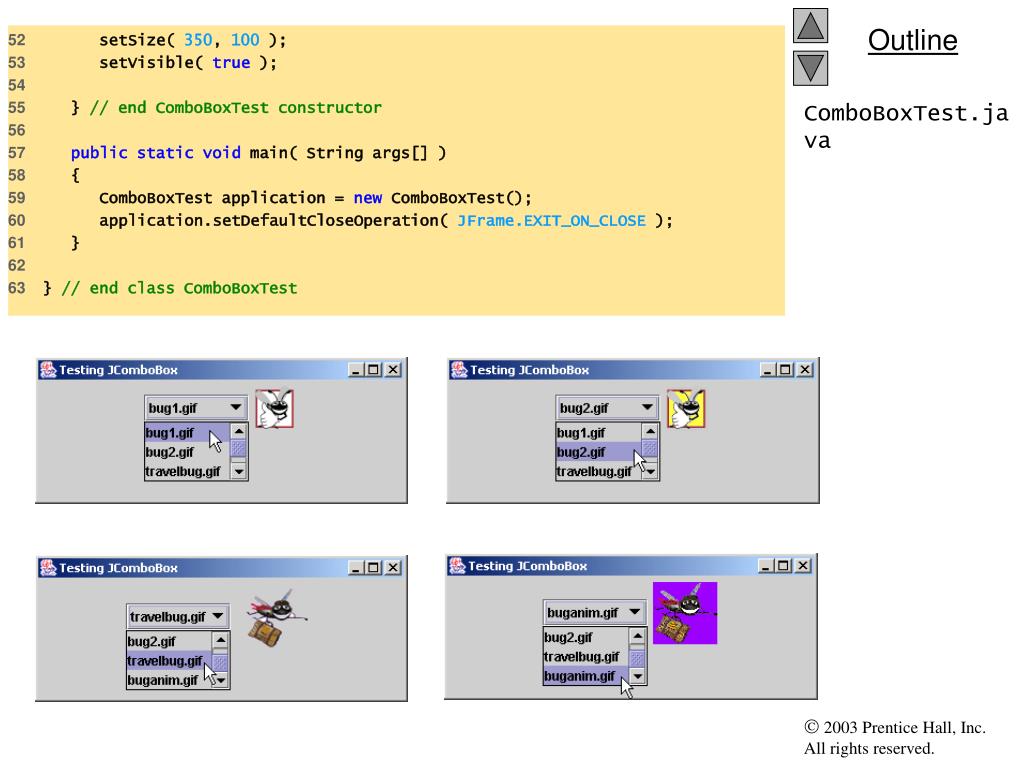
Task: Minimize the travelbug.gif Testing JComboBox window
Action: [356, 568]
